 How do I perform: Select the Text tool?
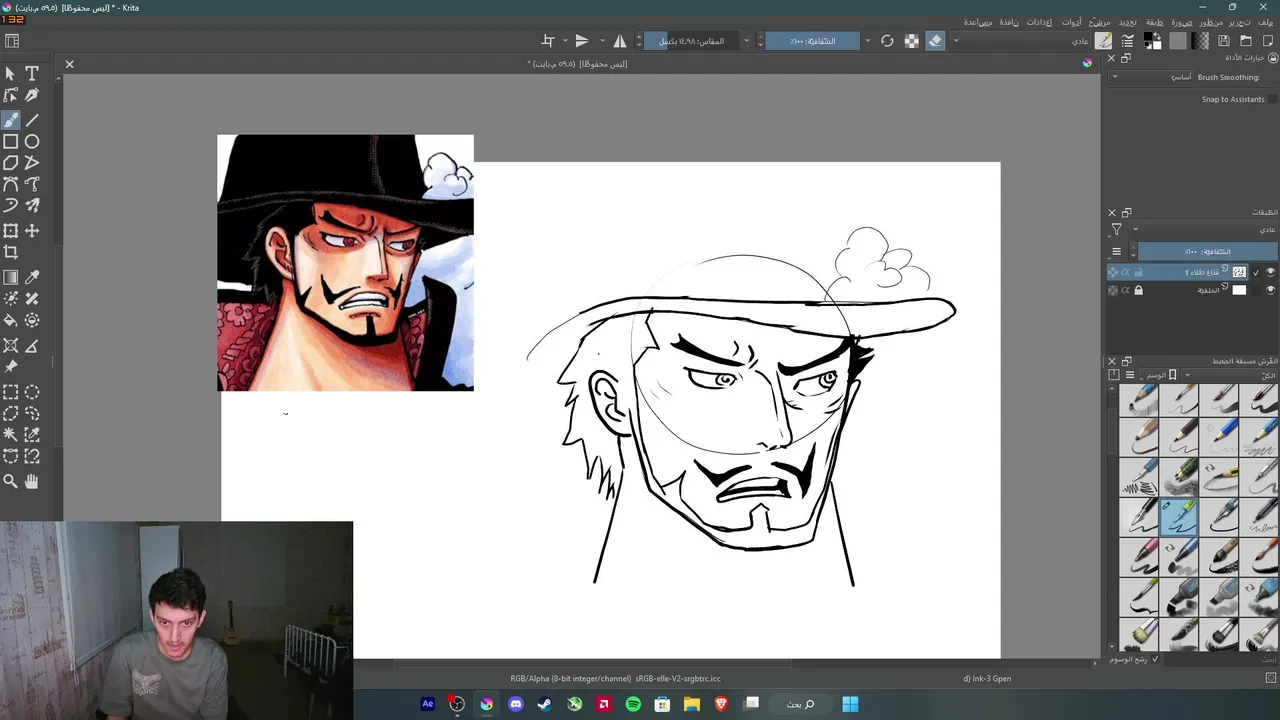pos(32,73)
